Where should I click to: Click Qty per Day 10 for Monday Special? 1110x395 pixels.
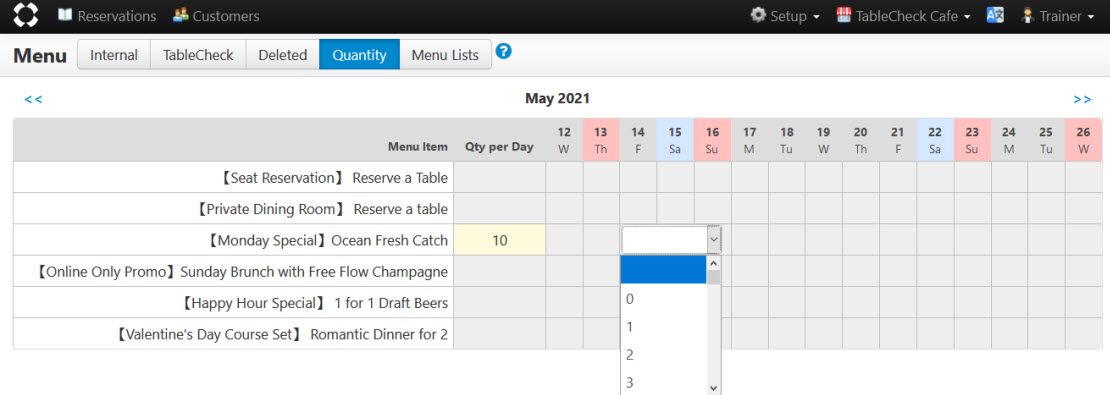[x=500, y=240]
